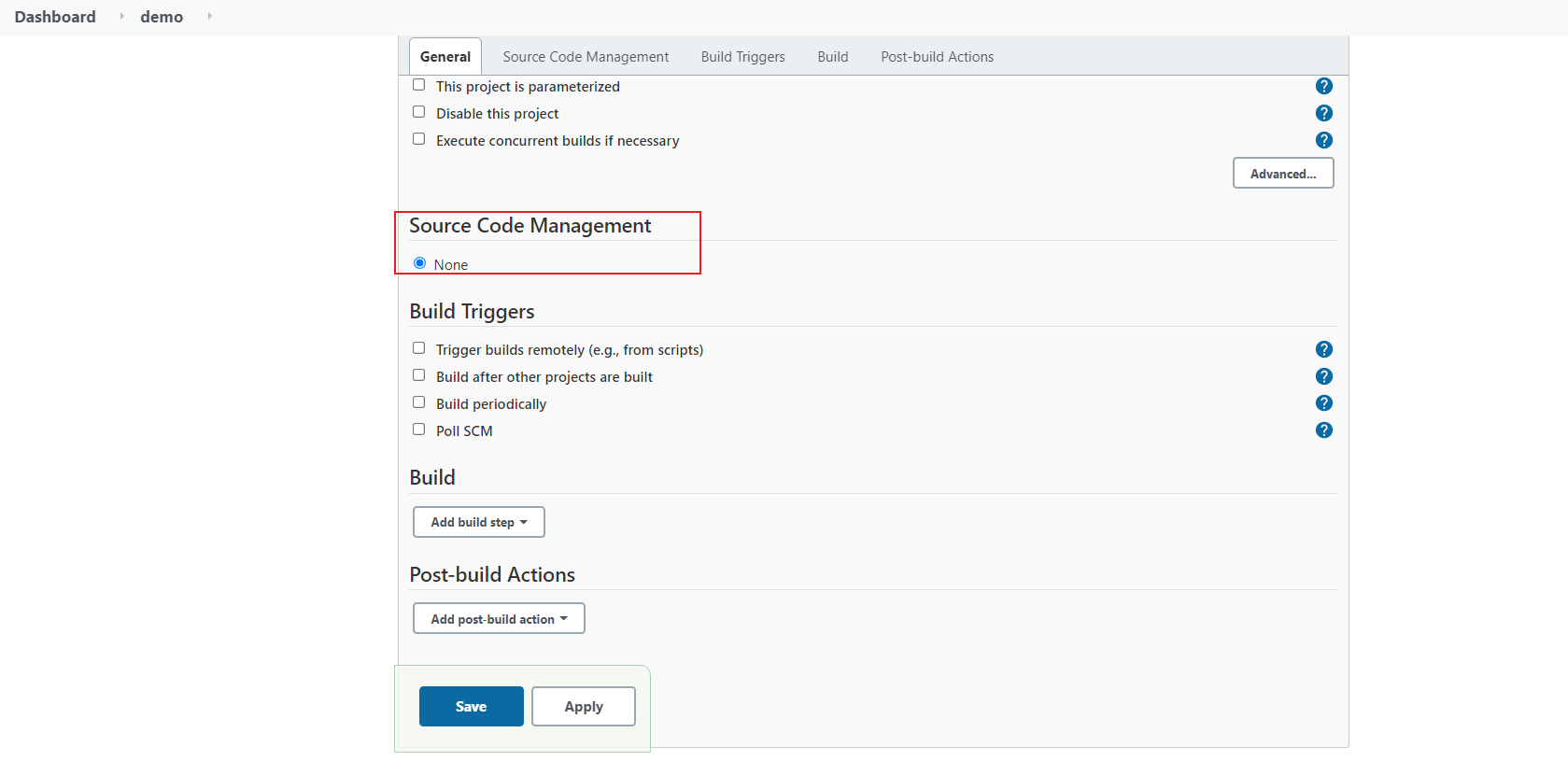Toggle the 'Poll SCM' checkbox
1568x761 pixels.
point(419,430)
